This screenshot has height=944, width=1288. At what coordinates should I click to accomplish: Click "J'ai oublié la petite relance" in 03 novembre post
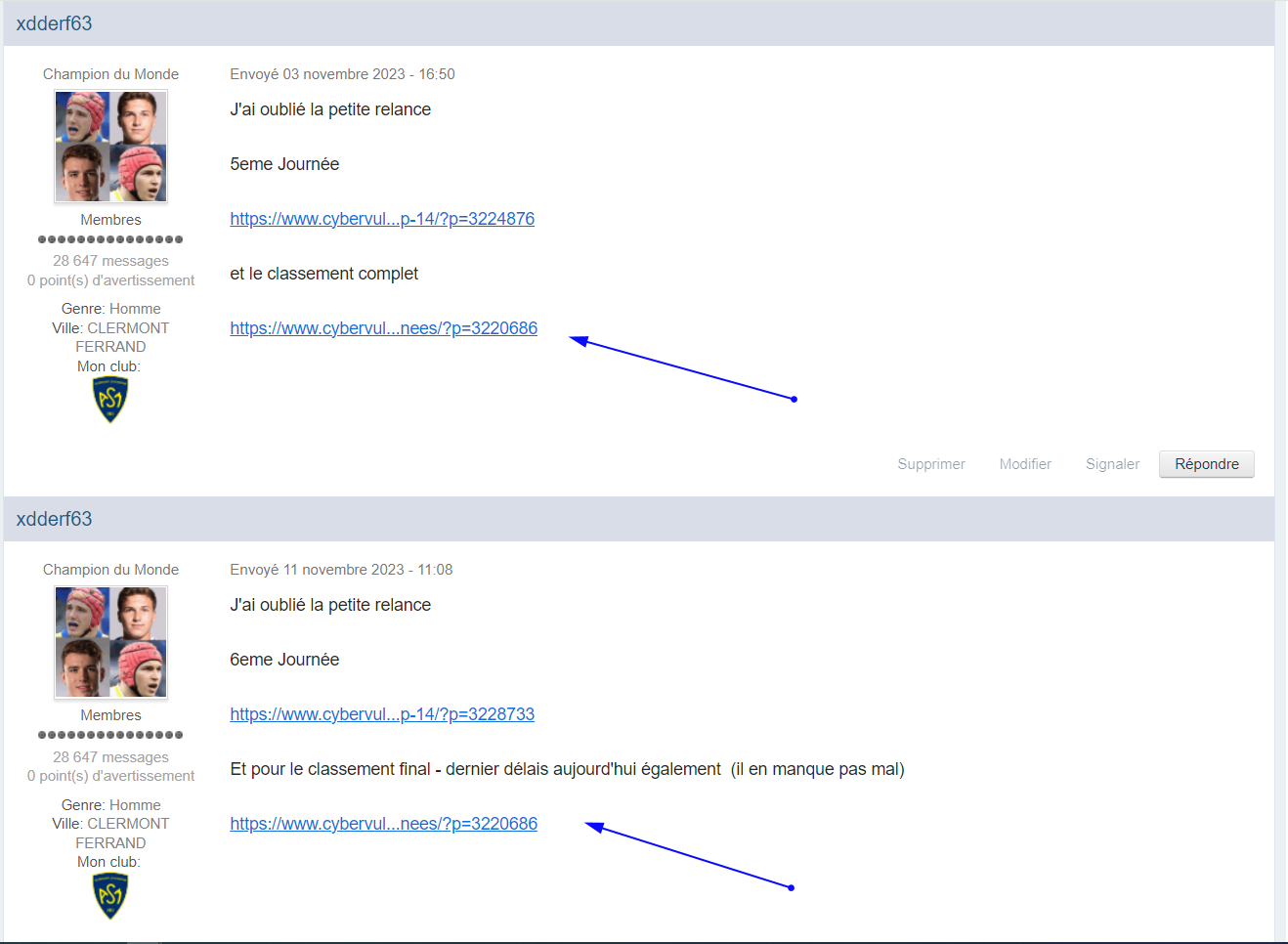(330, 109)
